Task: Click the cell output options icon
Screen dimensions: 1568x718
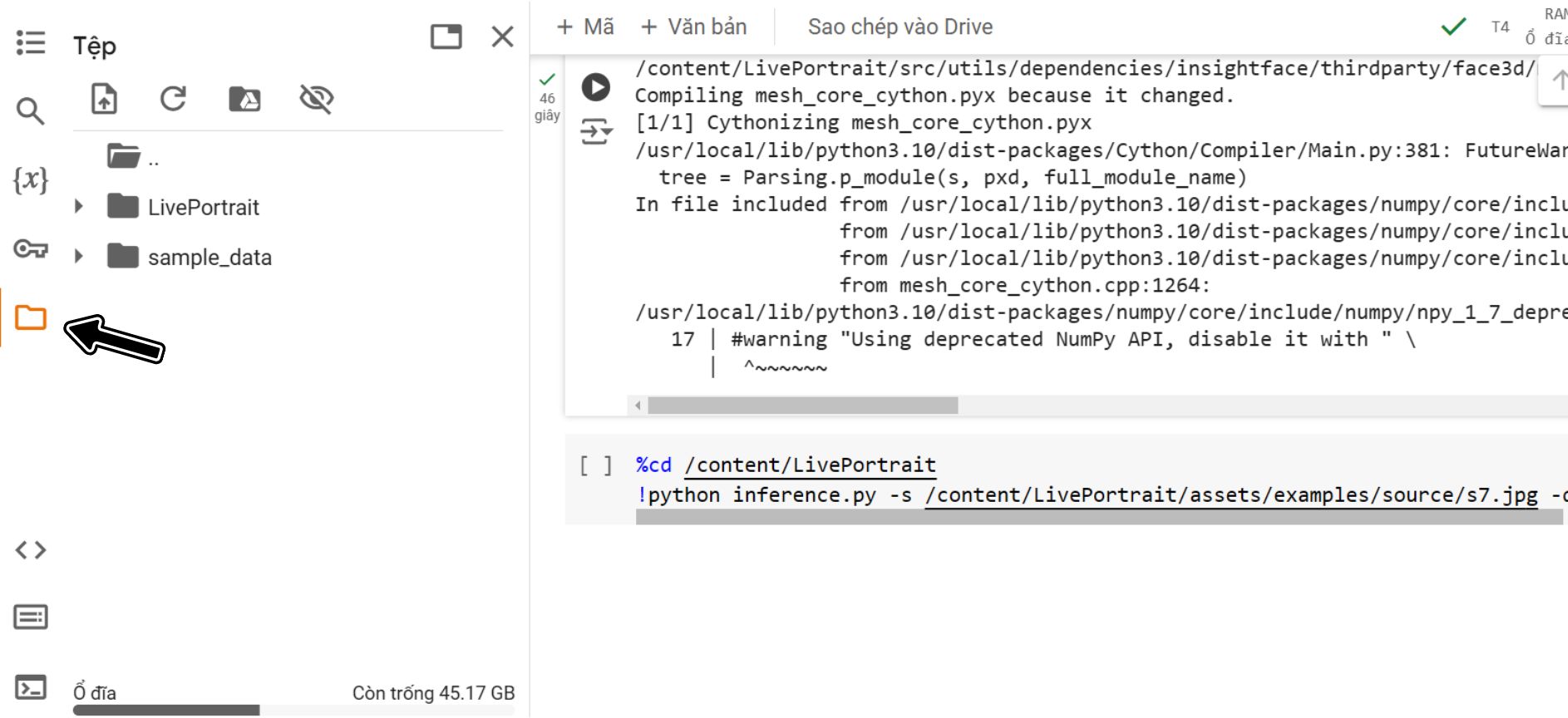Action: tap(595, 131)
